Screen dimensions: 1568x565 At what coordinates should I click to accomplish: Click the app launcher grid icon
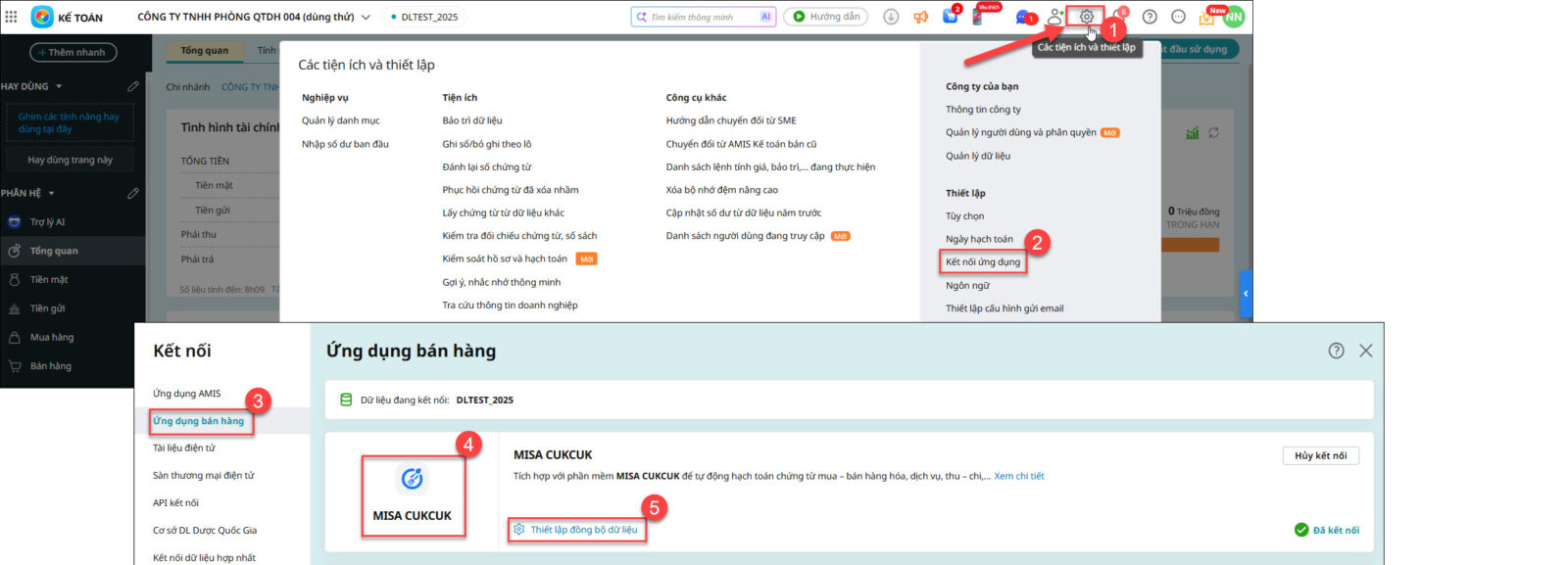click(x=12, y=17)
